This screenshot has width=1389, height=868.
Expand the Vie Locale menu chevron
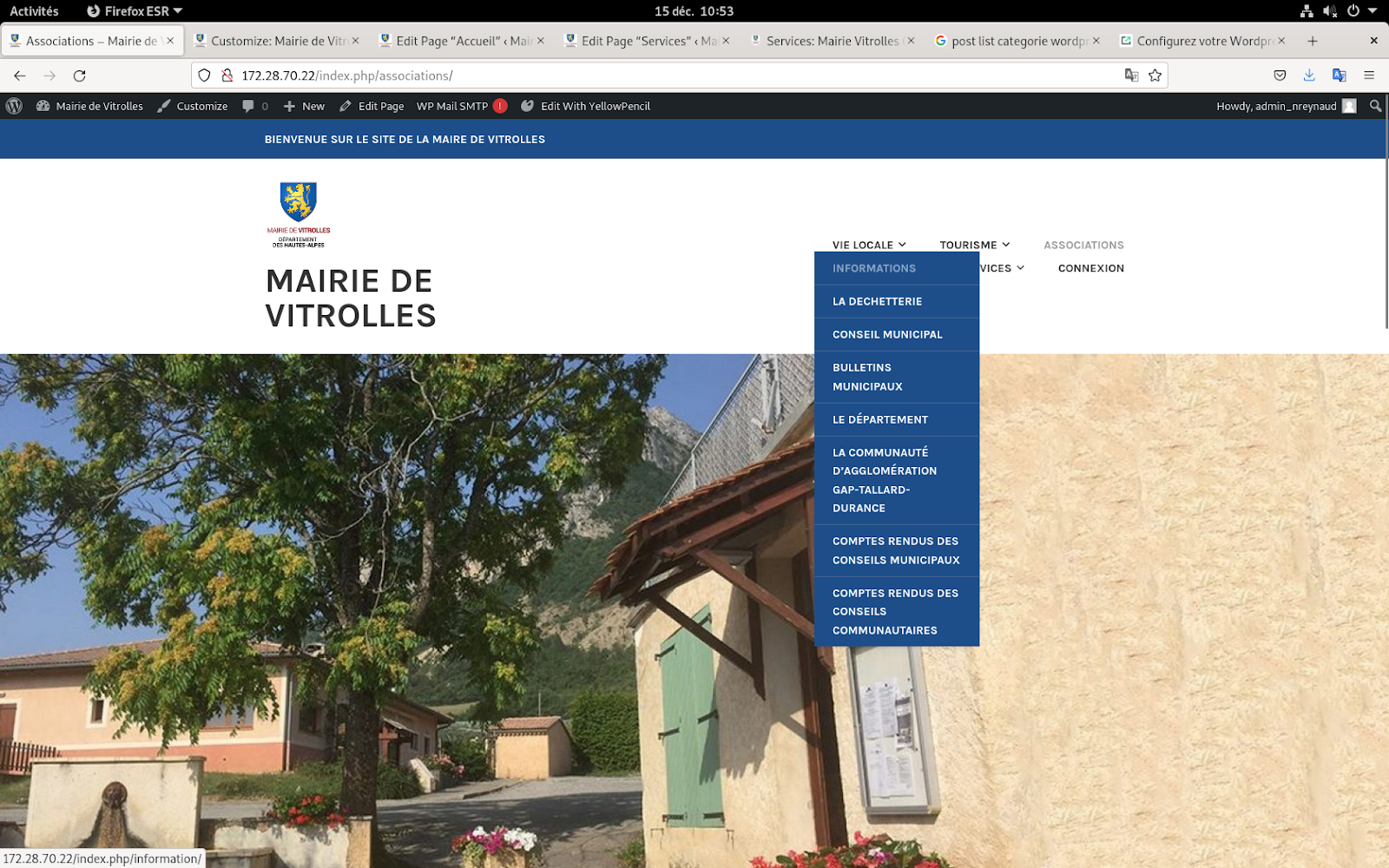point(903,245)
